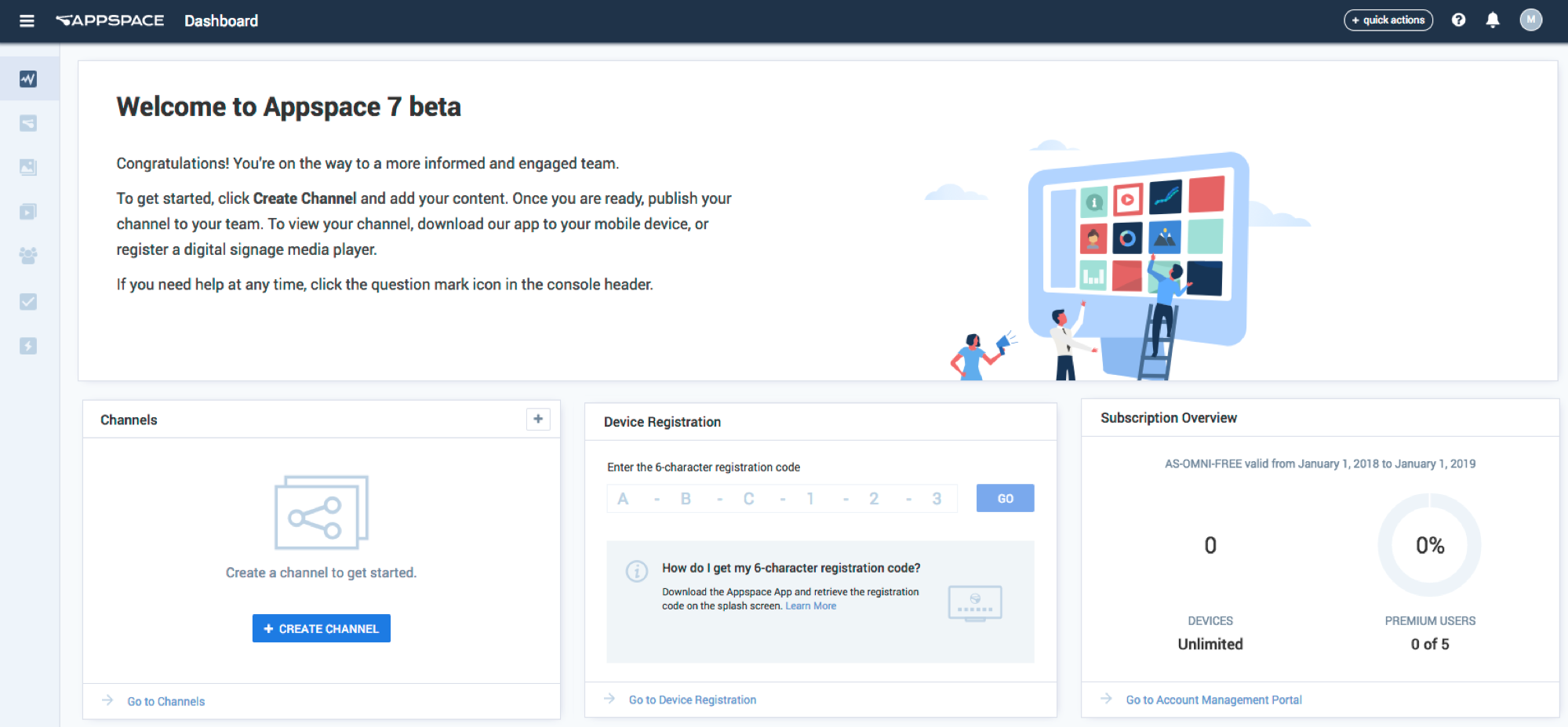
Task: Select the Dashboard sidebar icon
Action: tap(28, 79)
